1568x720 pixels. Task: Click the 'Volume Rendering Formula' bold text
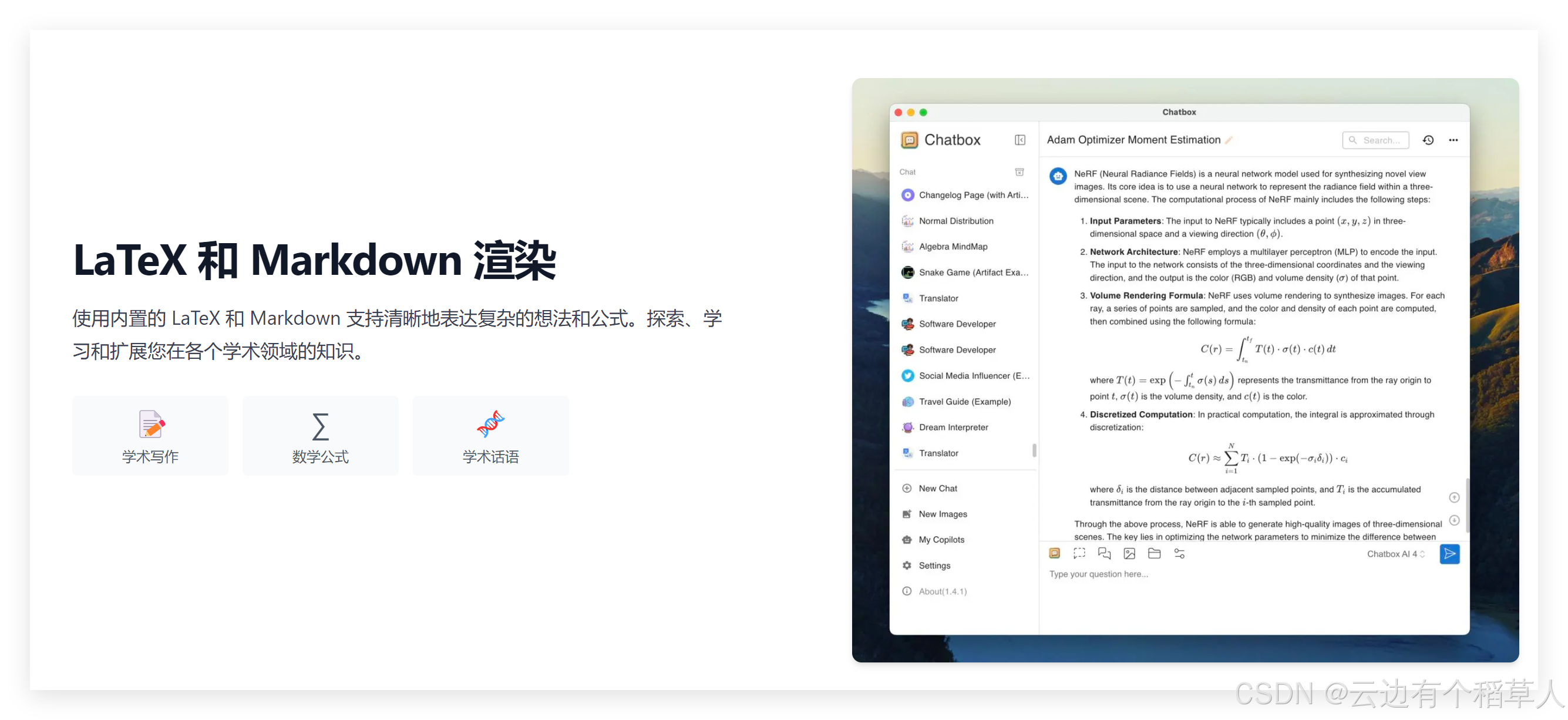1146,295
